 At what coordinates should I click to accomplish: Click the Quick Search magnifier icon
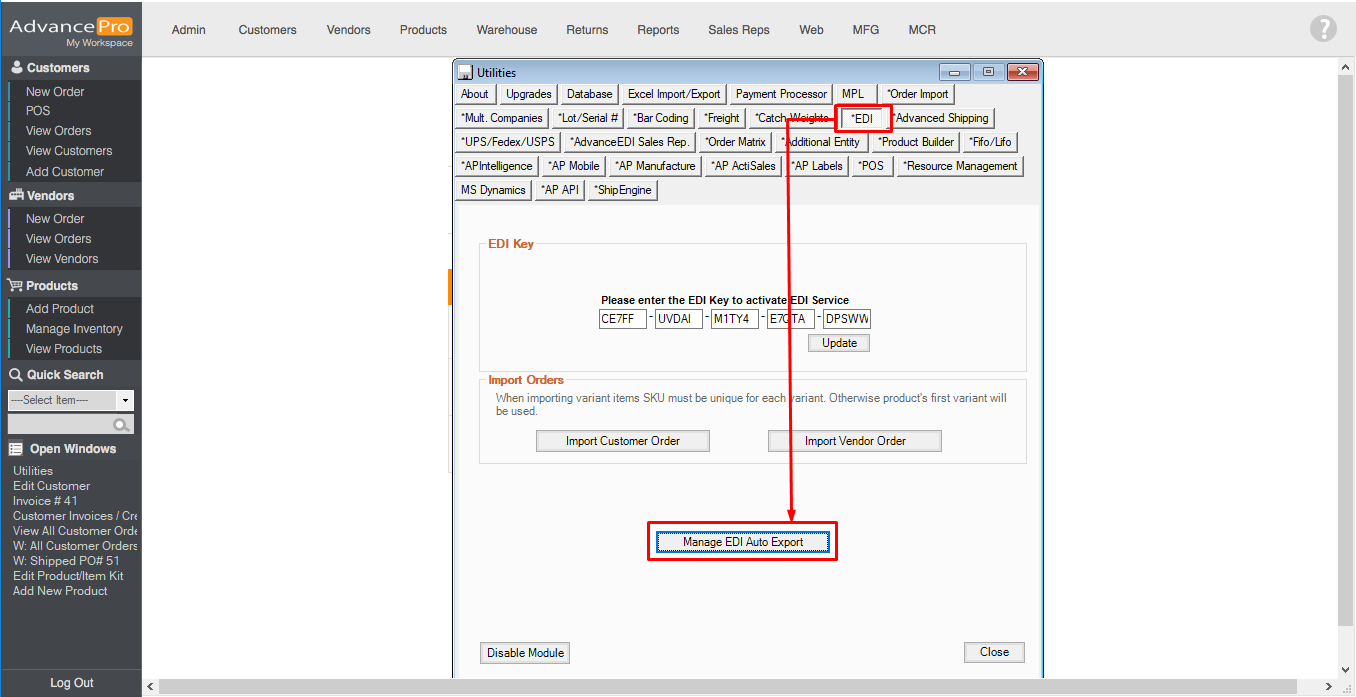click(x=122, y=425)
